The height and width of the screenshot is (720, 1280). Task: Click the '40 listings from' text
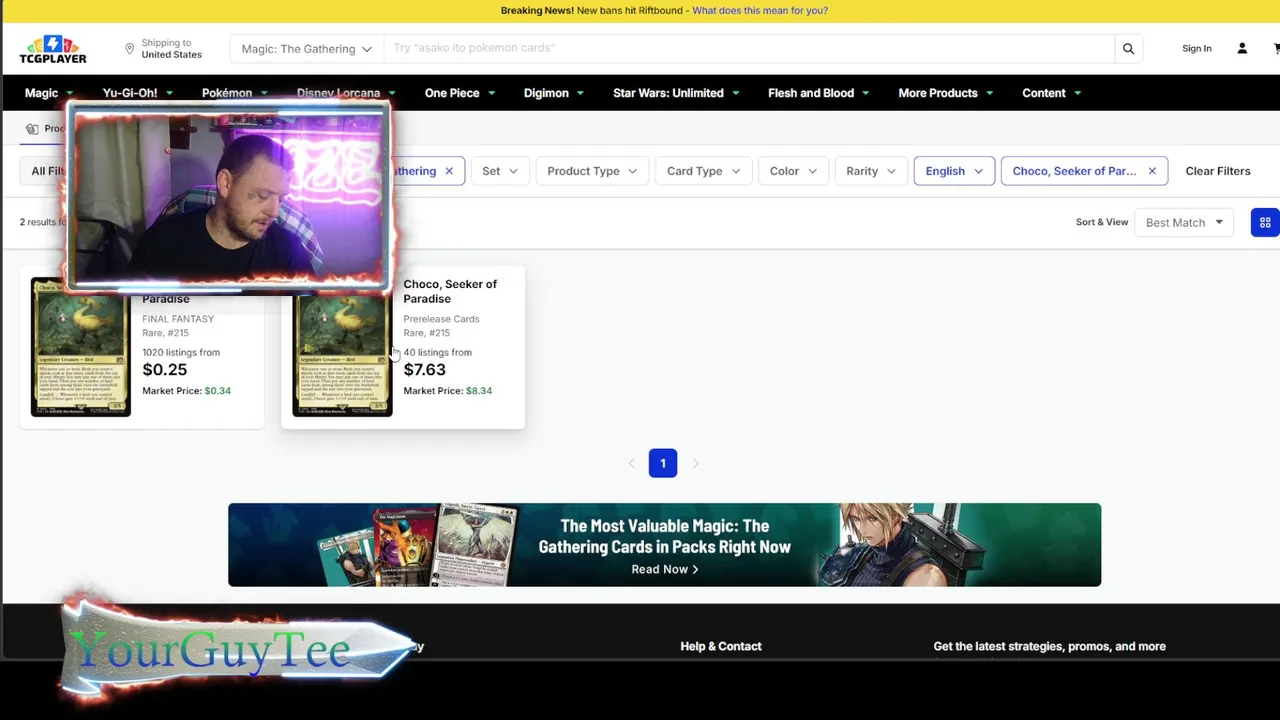click(x=437, y=352)
